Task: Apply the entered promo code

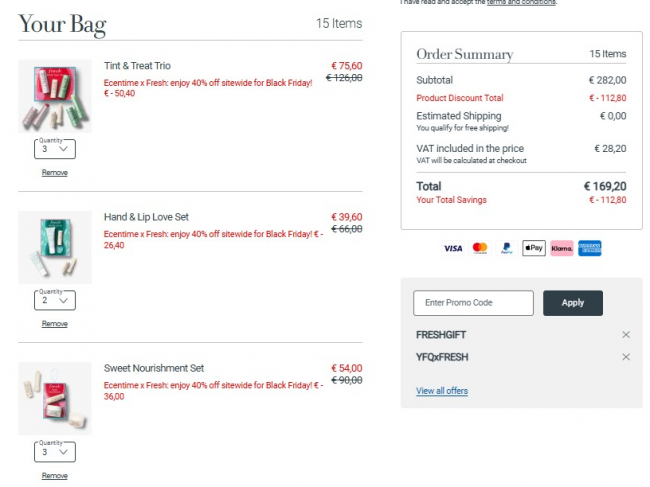Action: click(x=572, y=303)
